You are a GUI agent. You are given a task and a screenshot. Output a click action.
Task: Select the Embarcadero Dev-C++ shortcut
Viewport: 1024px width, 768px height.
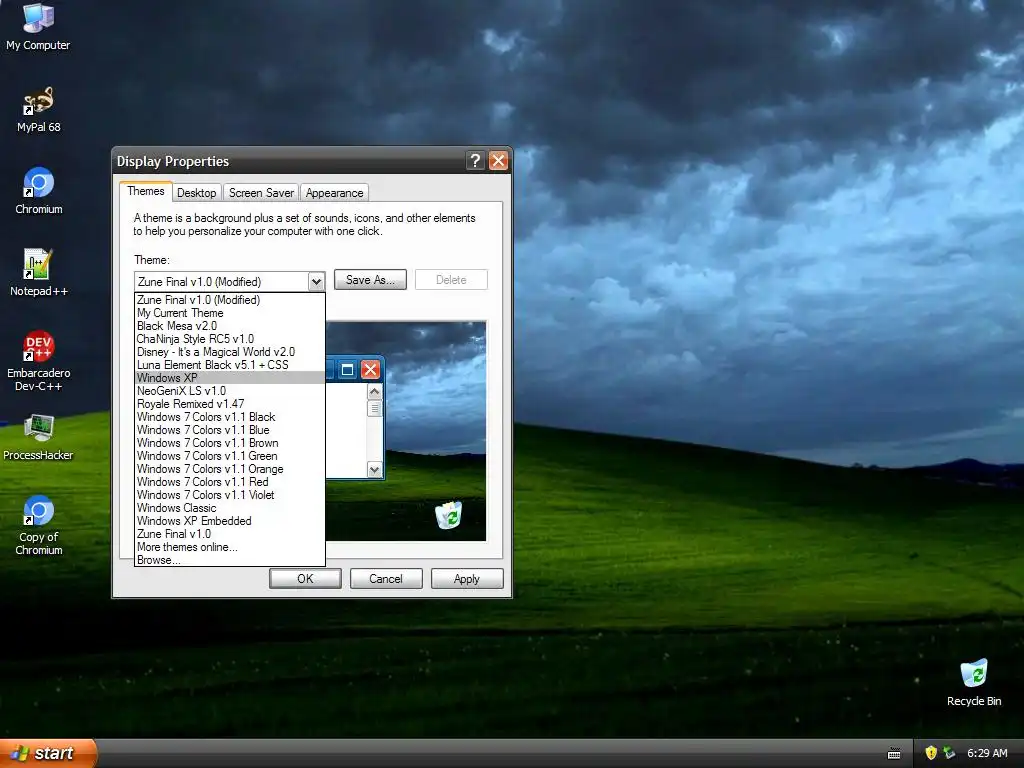[39, 361]
